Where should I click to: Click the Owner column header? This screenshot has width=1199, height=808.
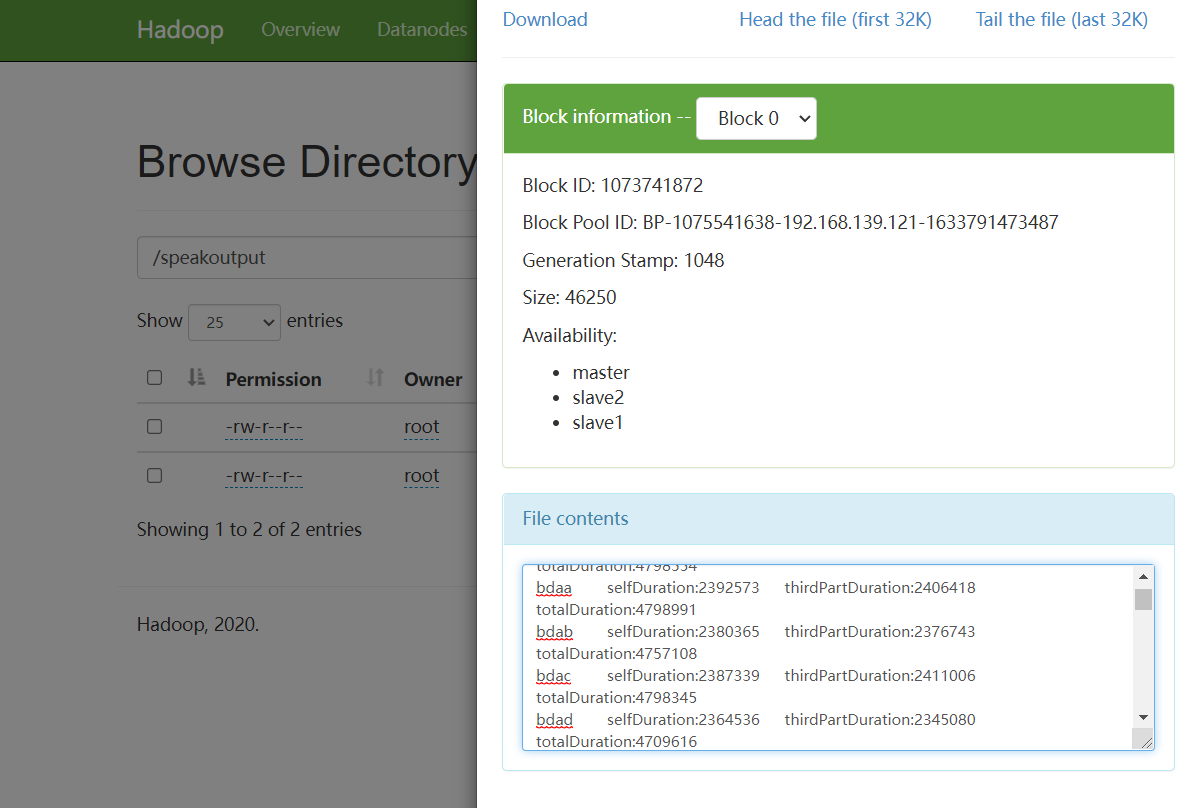[433, 379]
